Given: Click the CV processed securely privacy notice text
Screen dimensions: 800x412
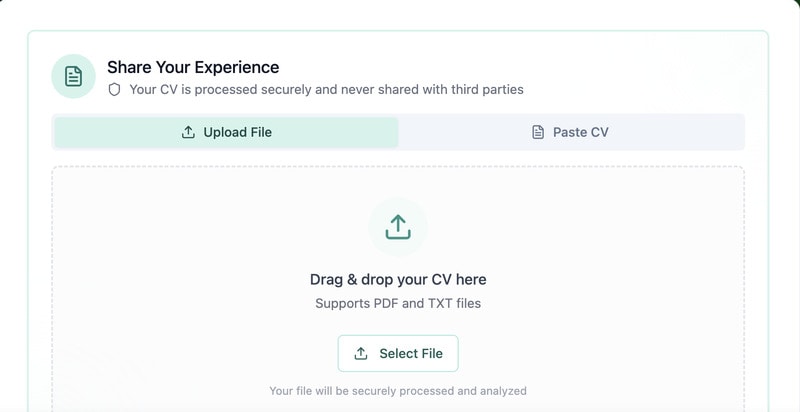Looking at the screenshot, I should coord(326,89).
